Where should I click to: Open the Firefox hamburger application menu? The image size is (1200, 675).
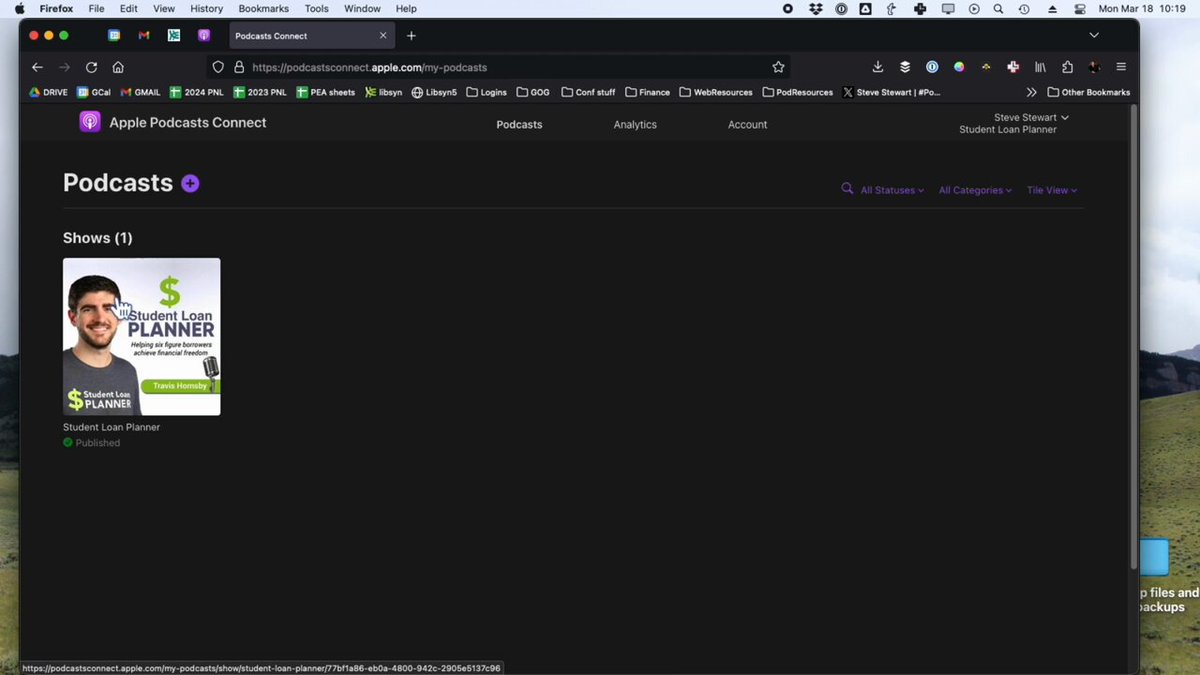tap(1121, 67)
